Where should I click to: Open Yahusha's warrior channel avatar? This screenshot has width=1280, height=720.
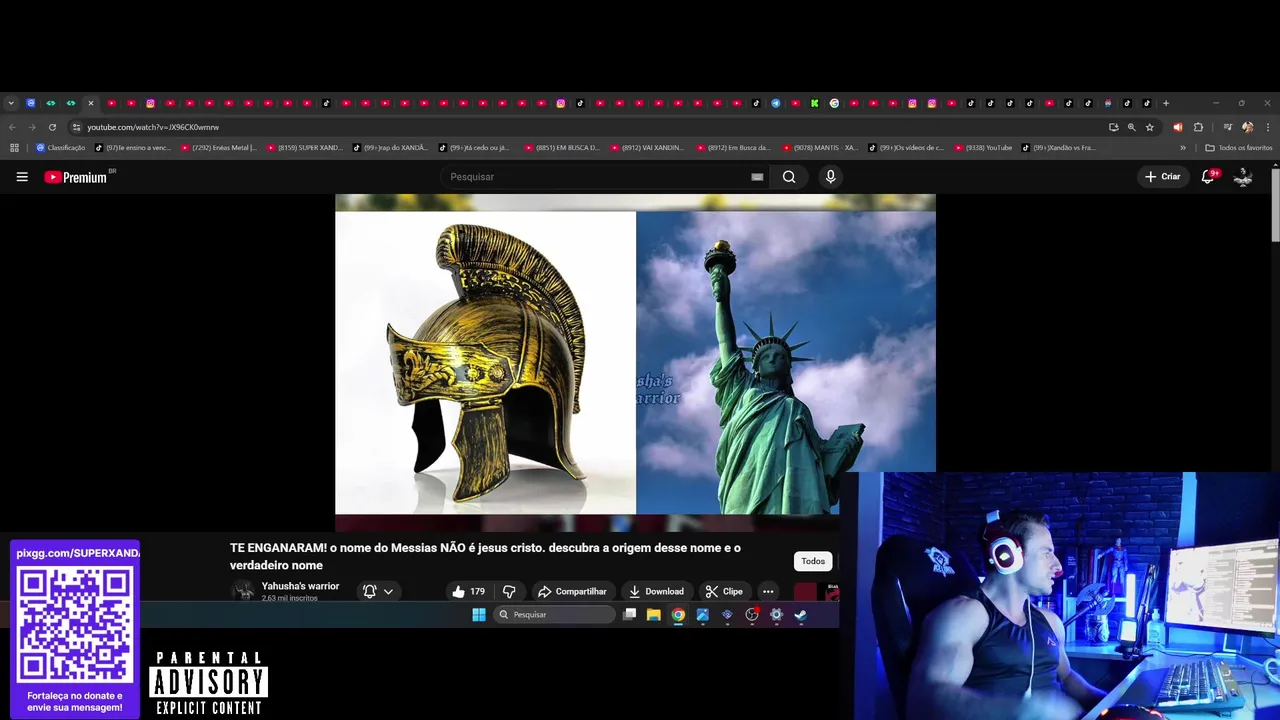pyautogui.click(x=243, y=591)
